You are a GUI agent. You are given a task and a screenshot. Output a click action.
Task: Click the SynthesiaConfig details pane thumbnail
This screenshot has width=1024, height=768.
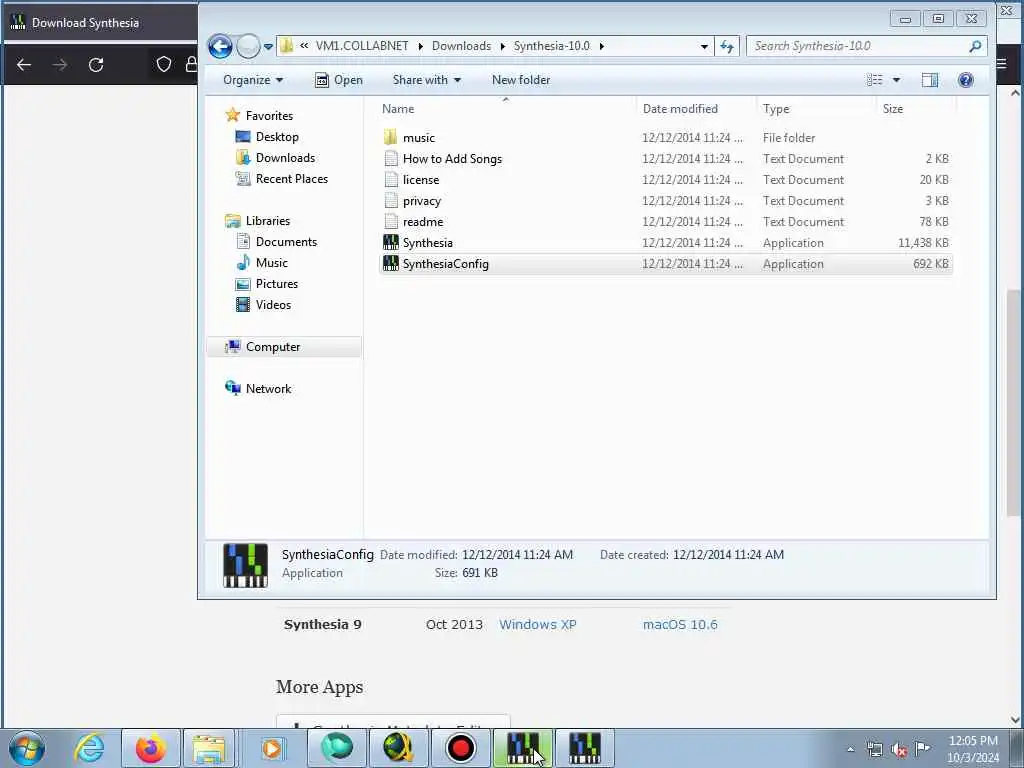click(245, 566)
